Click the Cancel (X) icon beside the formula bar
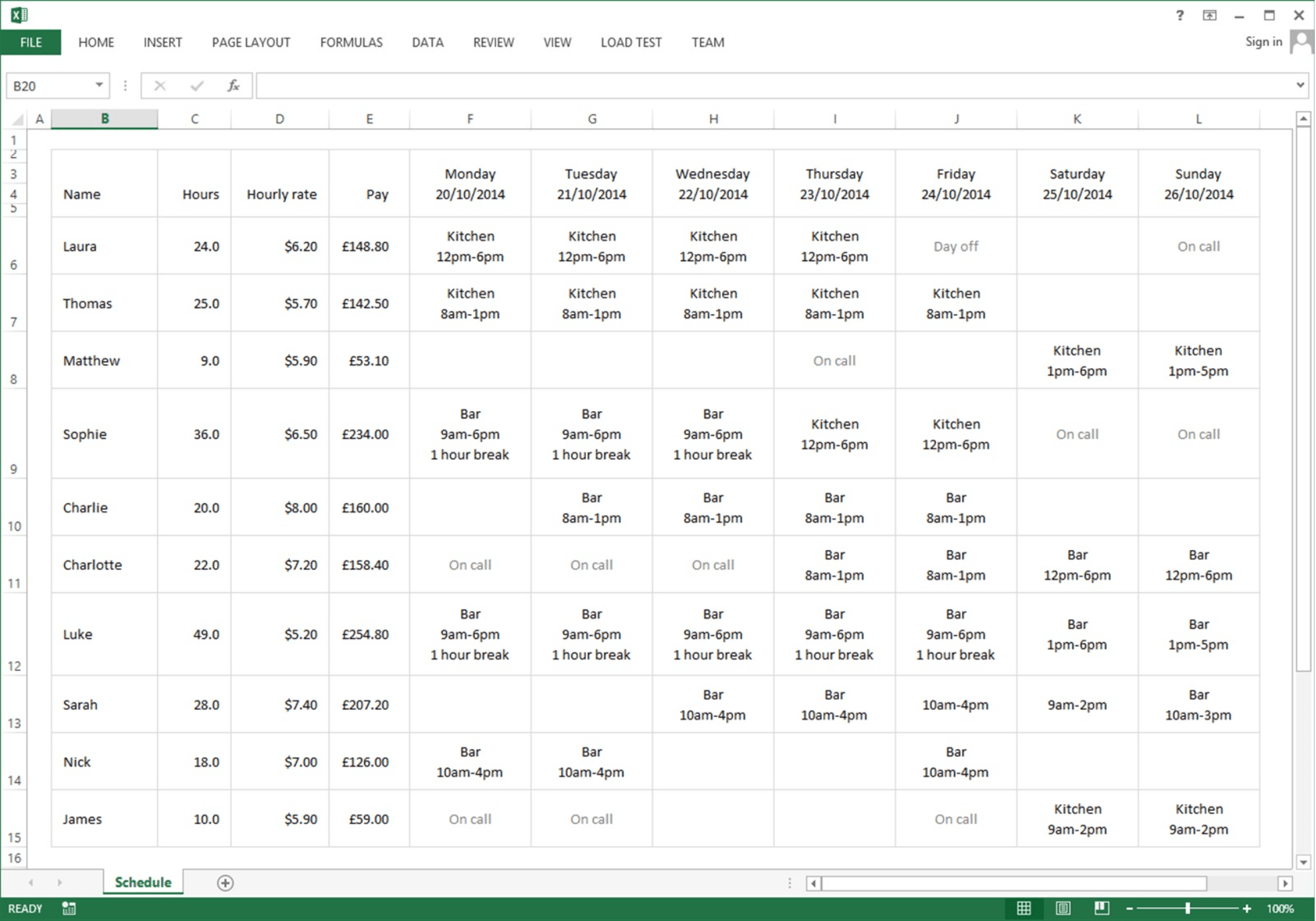This screenshot has width=1316, height=921. tap(160, 86)
